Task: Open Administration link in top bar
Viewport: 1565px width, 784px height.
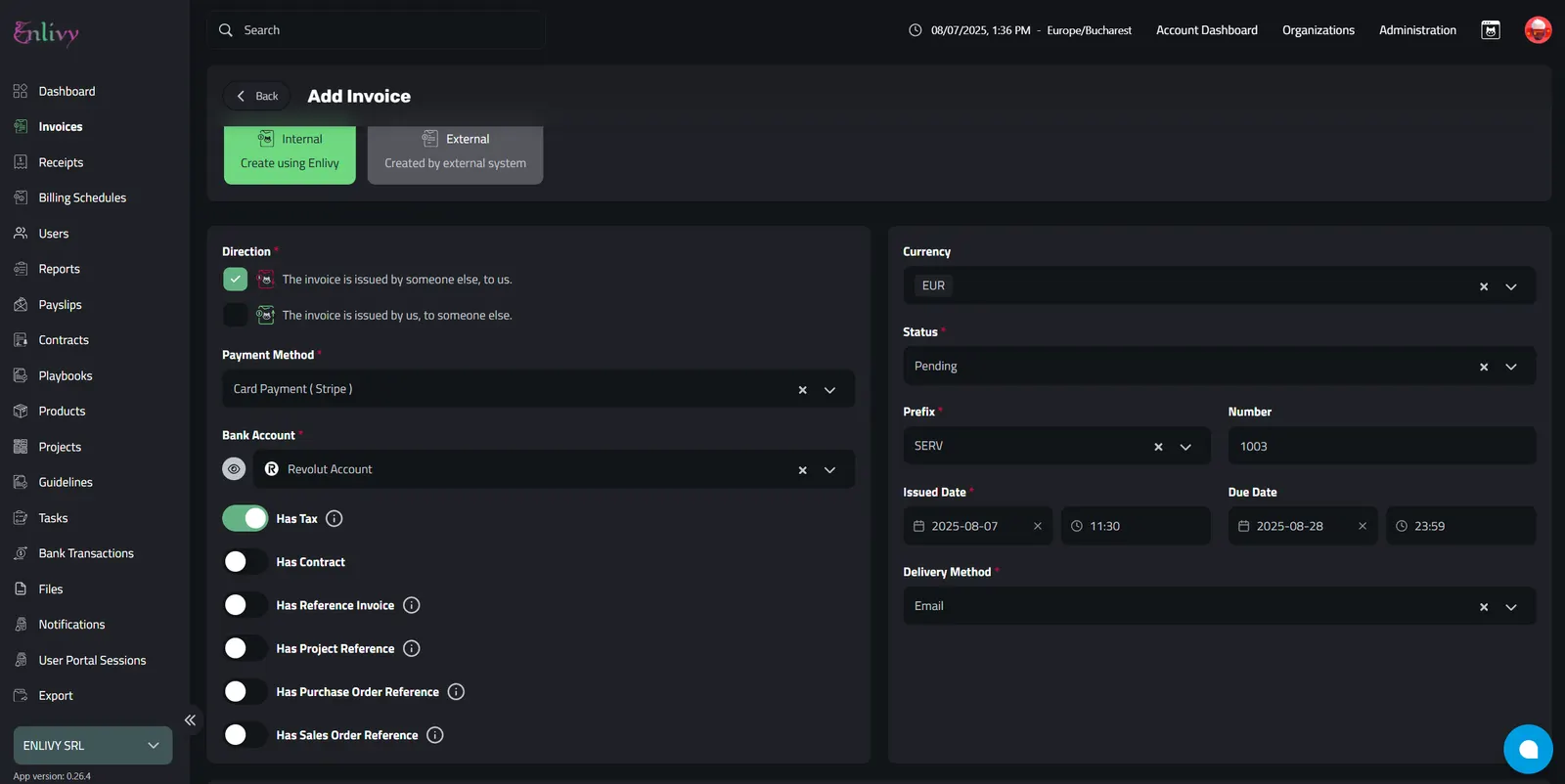Action: tap(1417, 30)
